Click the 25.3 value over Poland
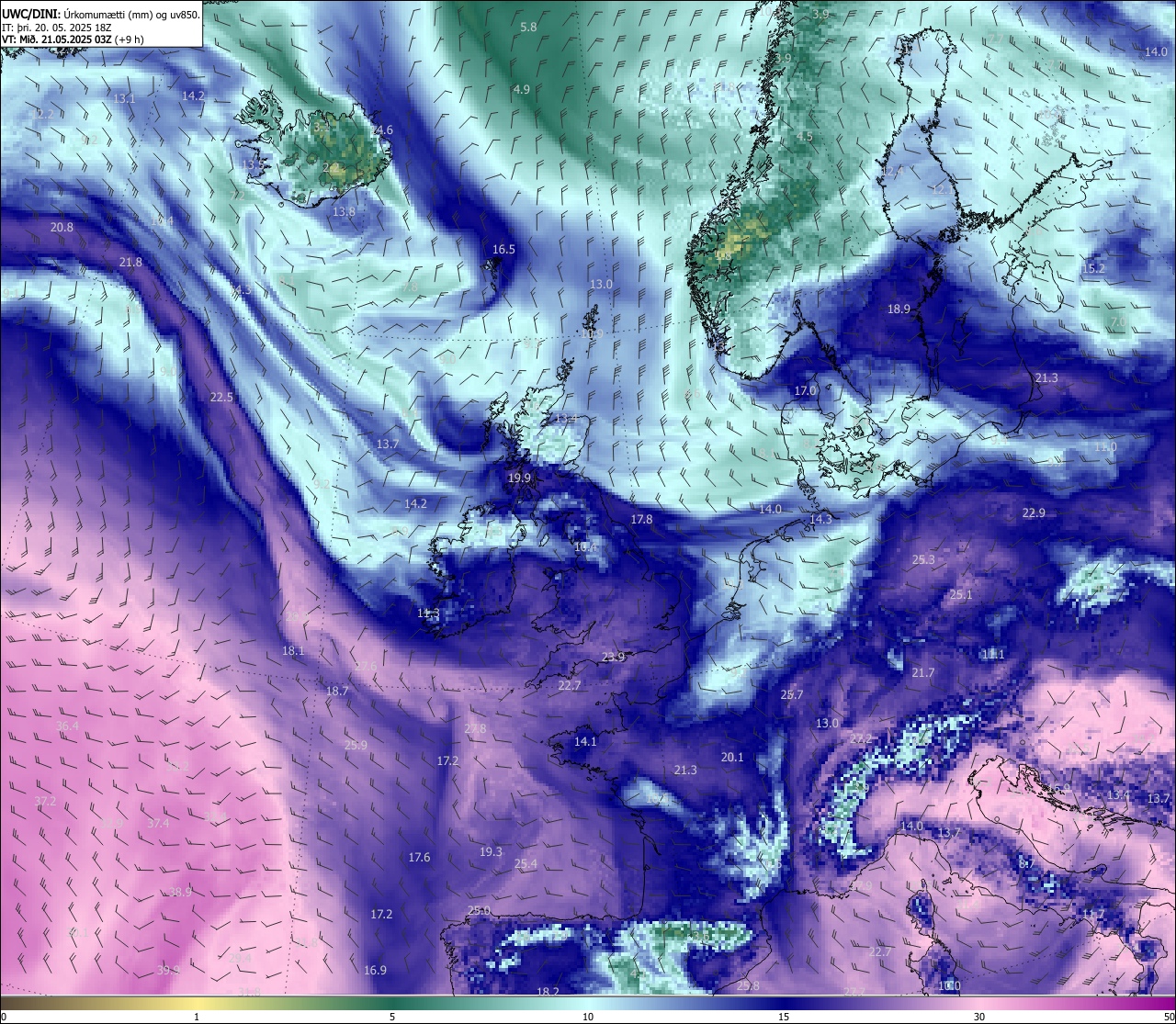This screenshot has height=1024, width=1176. point(923,559)
